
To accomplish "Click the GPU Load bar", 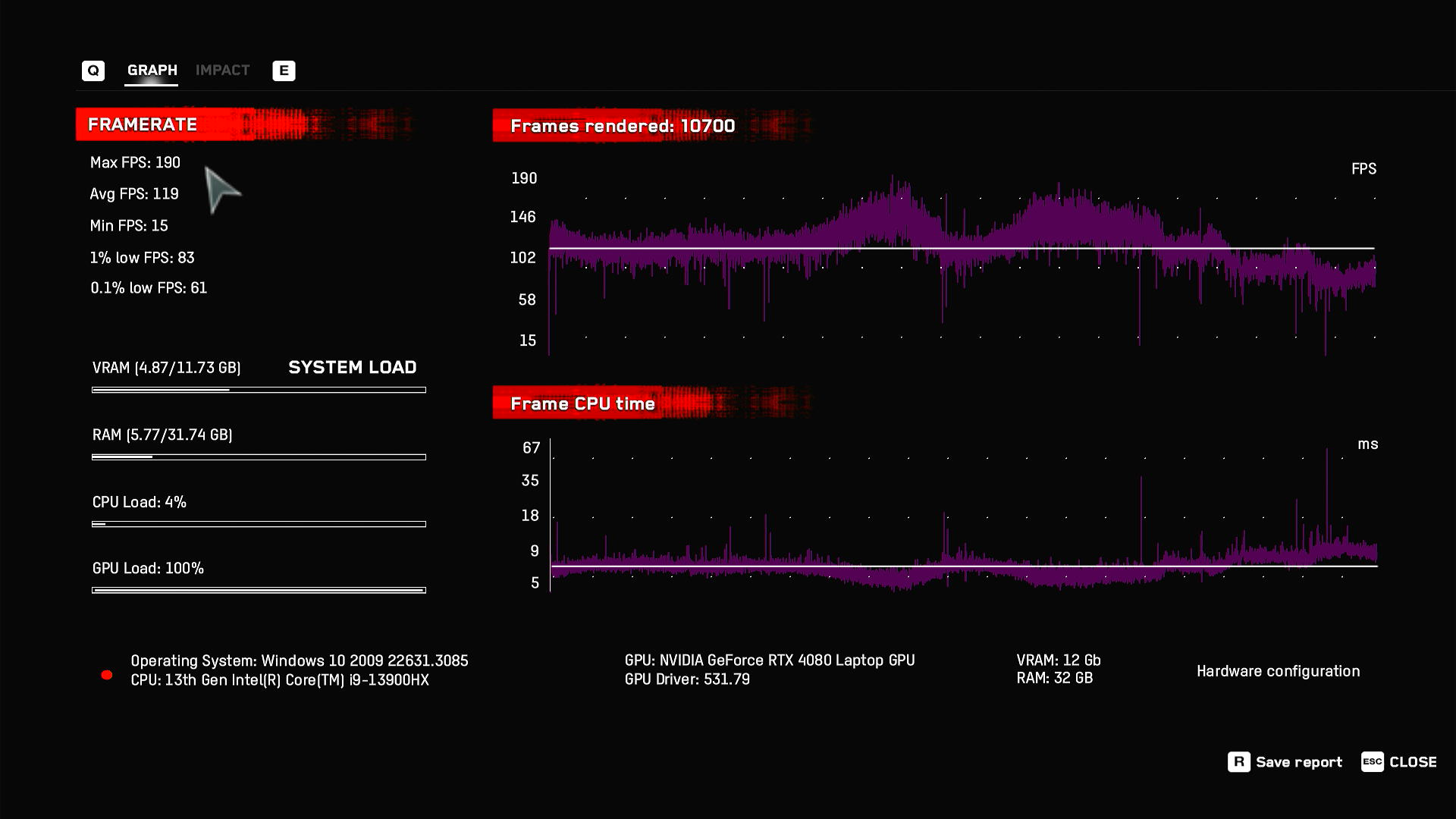I will click(259, 590).
